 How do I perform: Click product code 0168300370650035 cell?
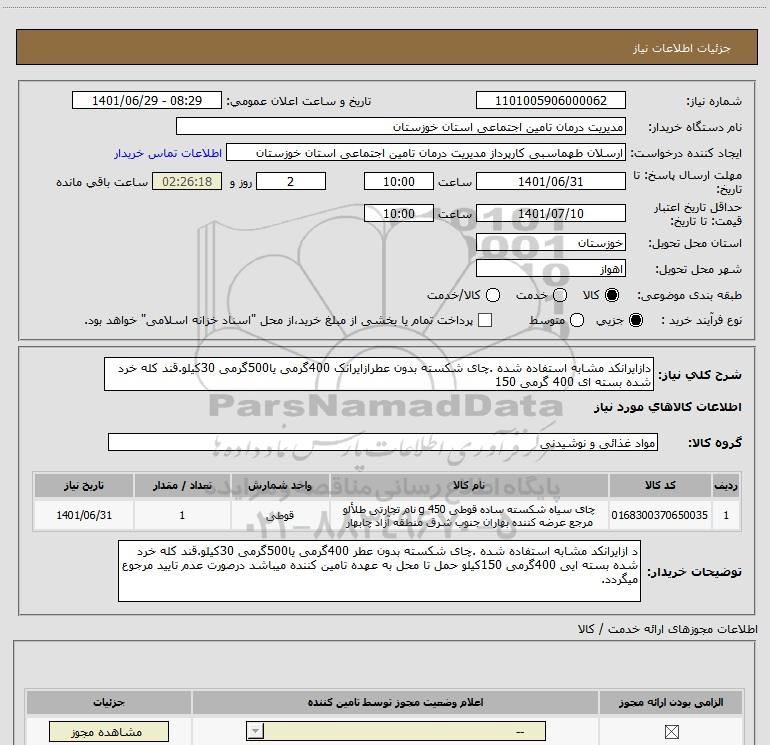[x=660, y=515]
